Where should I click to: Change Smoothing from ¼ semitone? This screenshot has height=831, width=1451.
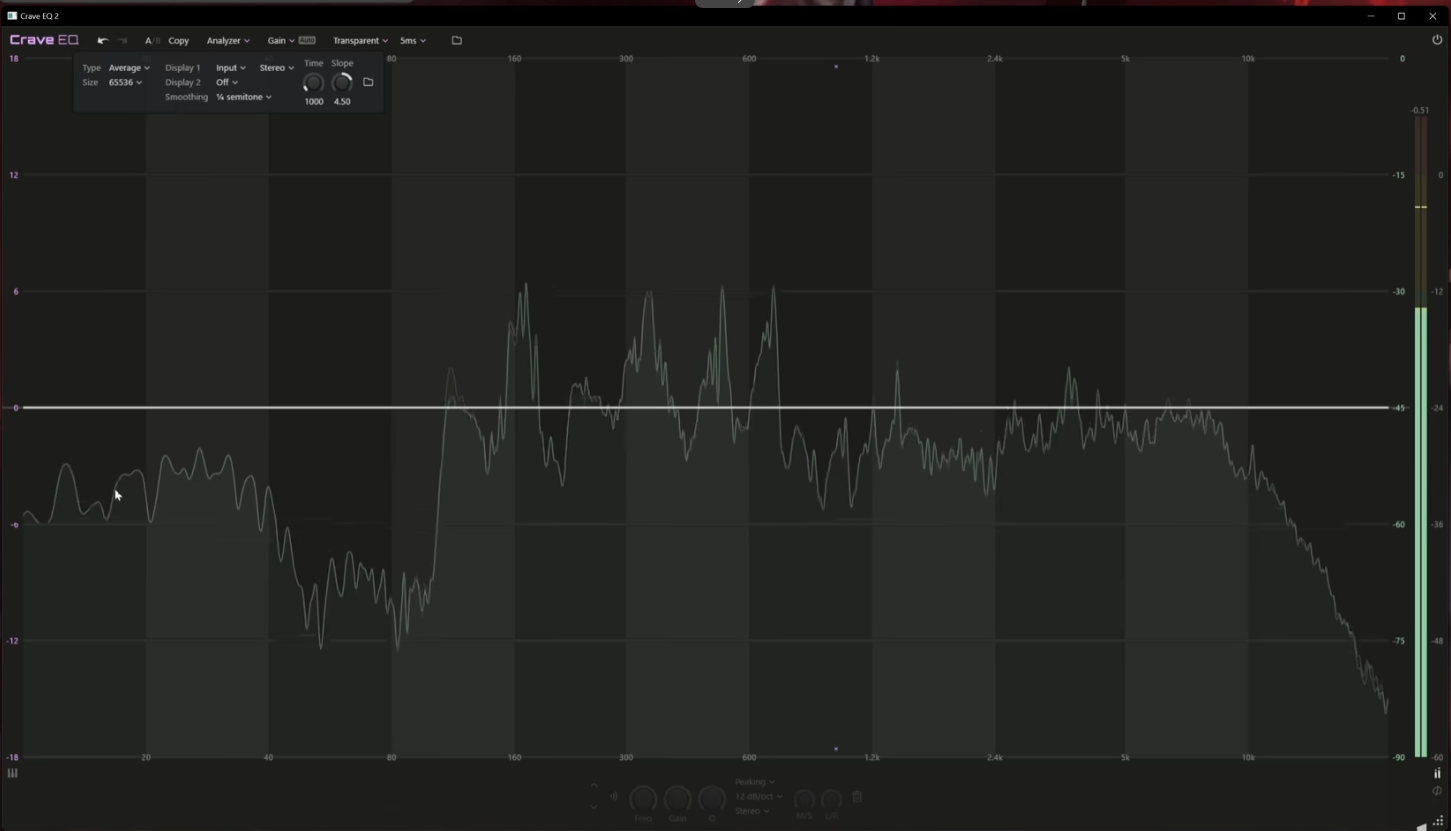(x=244, y=97)
